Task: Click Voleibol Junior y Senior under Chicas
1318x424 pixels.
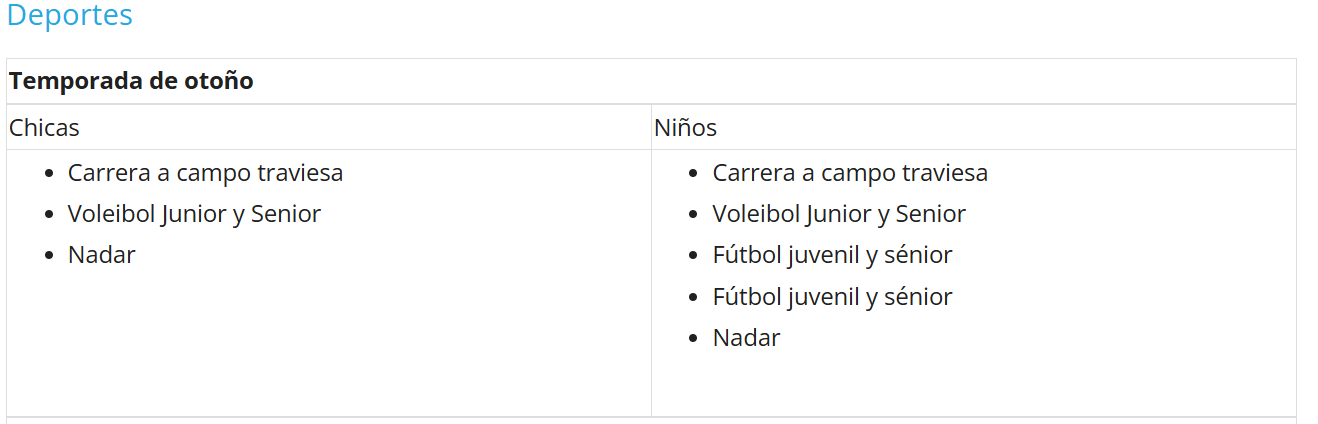Action: 194,214
